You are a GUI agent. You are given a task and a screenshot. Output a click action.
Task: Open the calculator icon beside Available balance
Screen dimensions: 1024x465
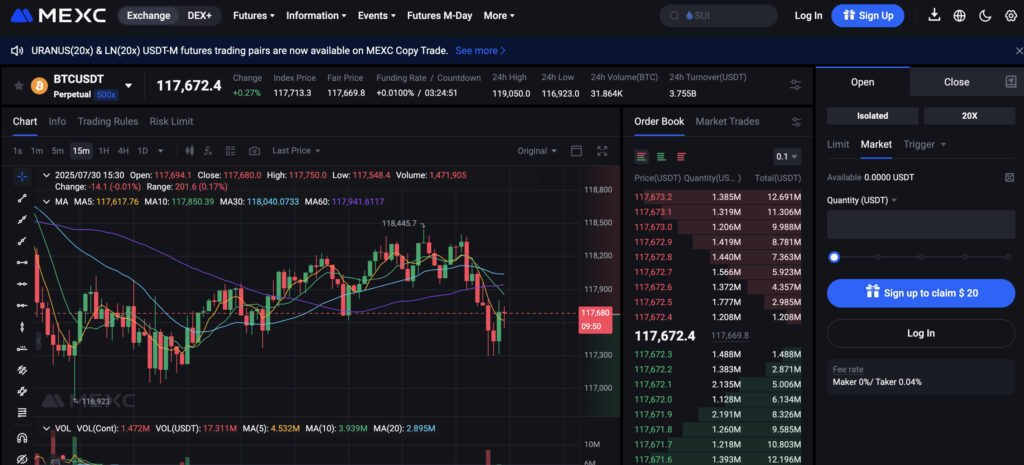click(x=1010, y=178)
